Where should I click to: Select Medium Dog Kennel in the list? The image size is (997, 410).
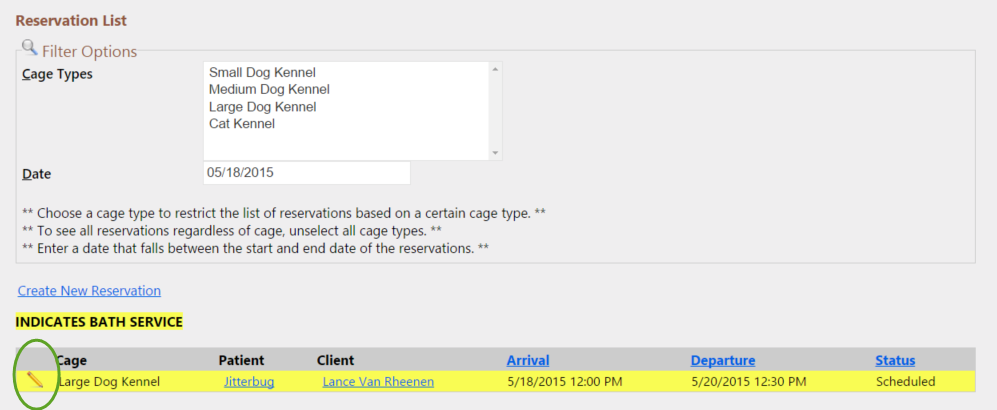click(x=269, y=90)
